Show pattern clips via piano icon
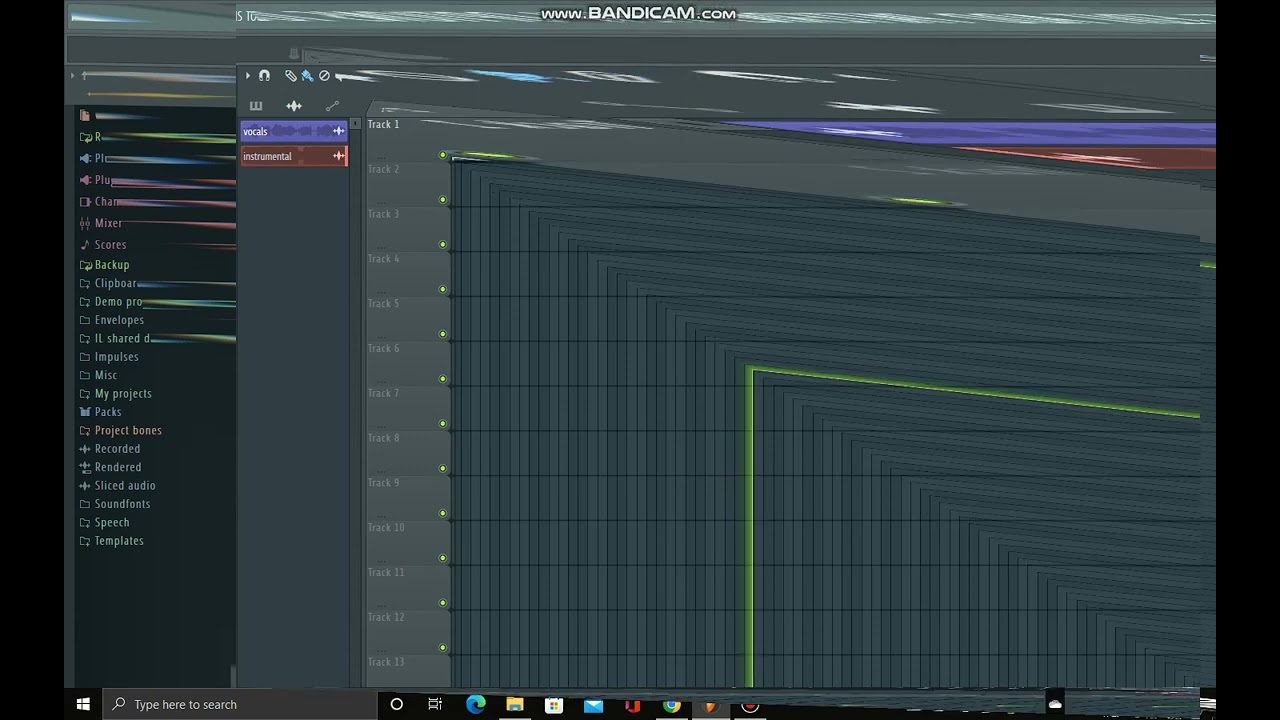1280x720 pixels. (256, 105)
